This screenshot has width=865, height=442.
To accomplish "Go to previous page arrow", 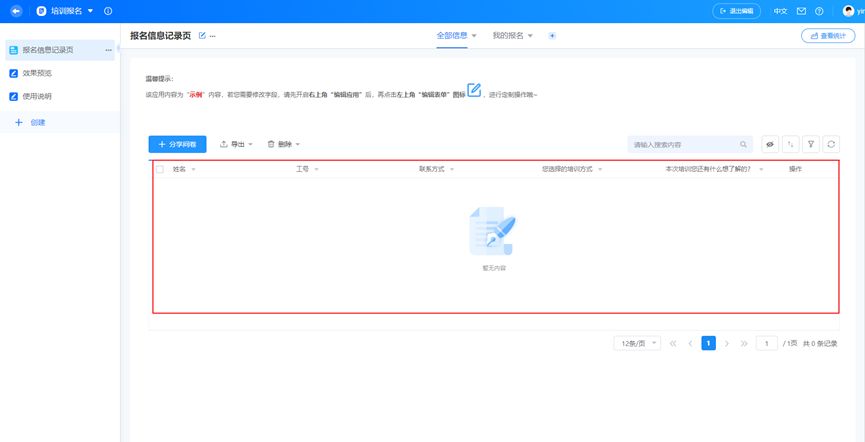I will (690, 343).
